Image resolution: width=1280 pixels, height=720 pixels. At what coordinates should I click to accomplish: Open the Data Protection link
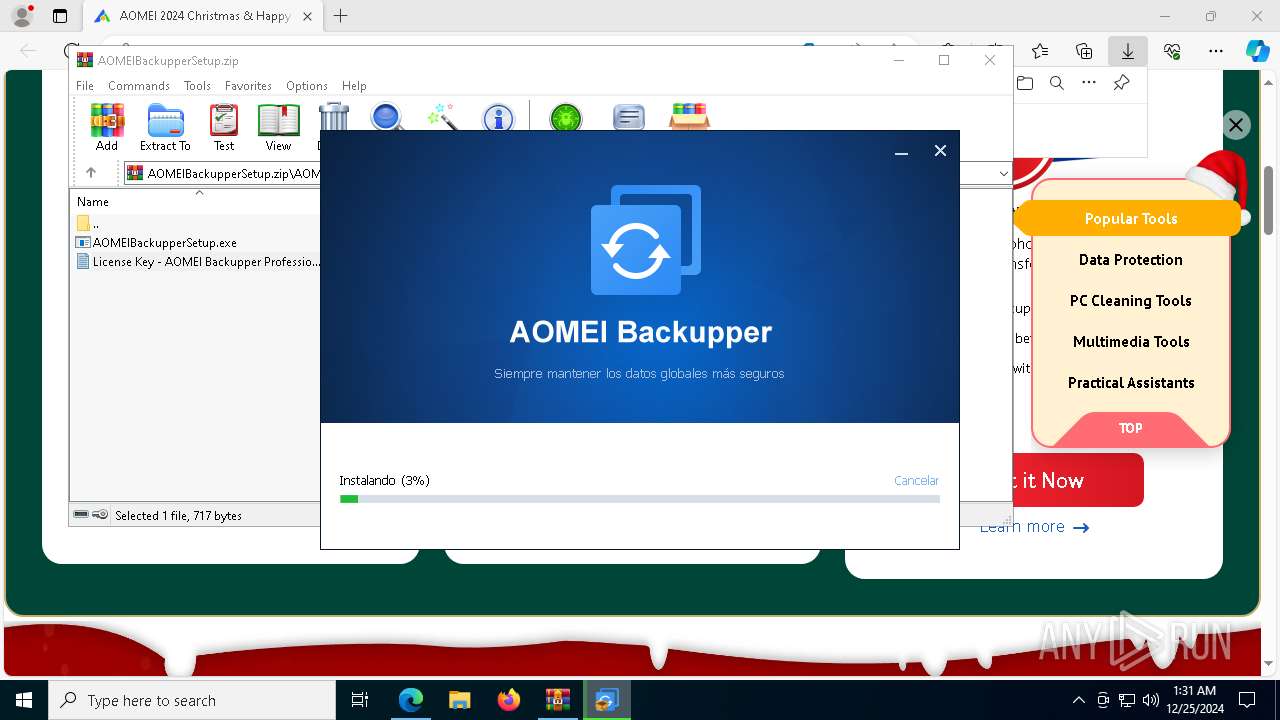(x=1130, y=259)
